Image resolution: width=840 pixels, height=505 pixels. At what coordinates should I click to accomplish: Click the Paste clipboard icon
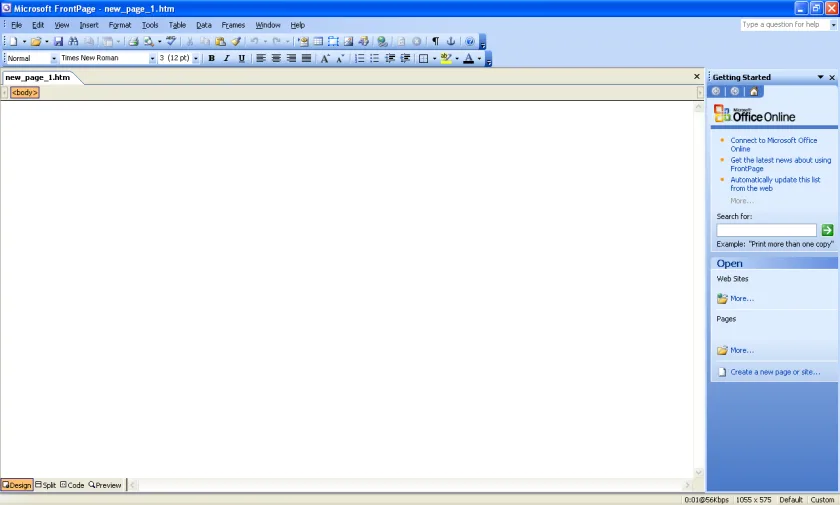click(x=220, y=41)
